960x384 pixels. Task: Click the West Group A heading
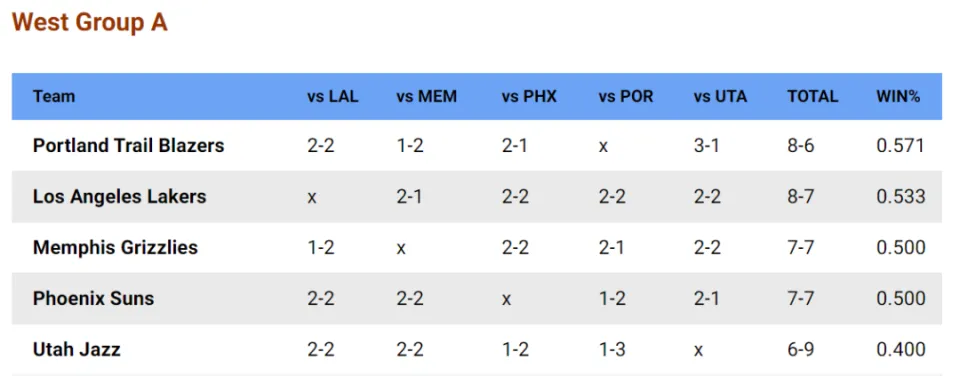click(89, 23)
